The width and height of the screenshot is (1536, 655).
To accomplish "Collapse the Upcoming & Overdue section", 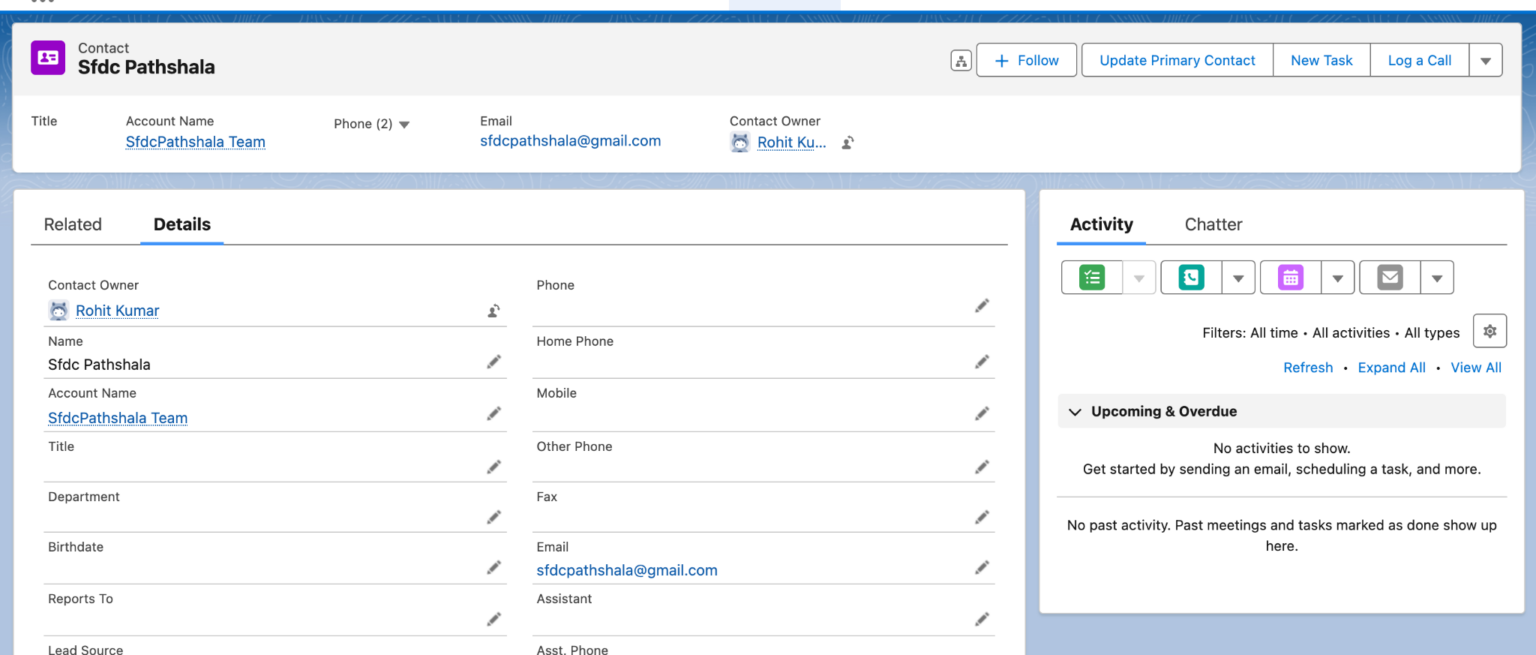I will pyautogui.click(x=1074, y=411).
